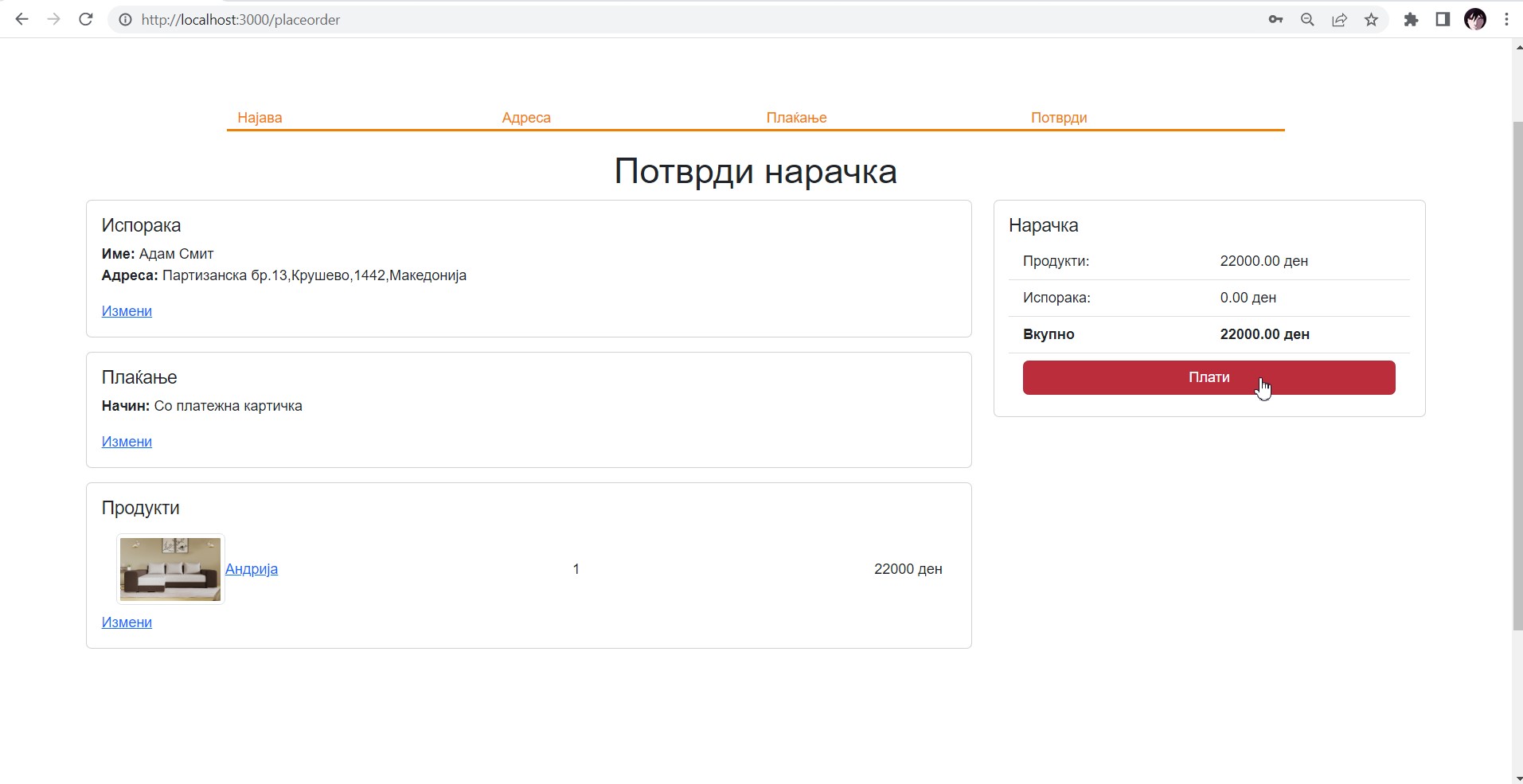
Task: Open the saved passwords key icon
Action: pyautogui.click(x=1275, y=20)
